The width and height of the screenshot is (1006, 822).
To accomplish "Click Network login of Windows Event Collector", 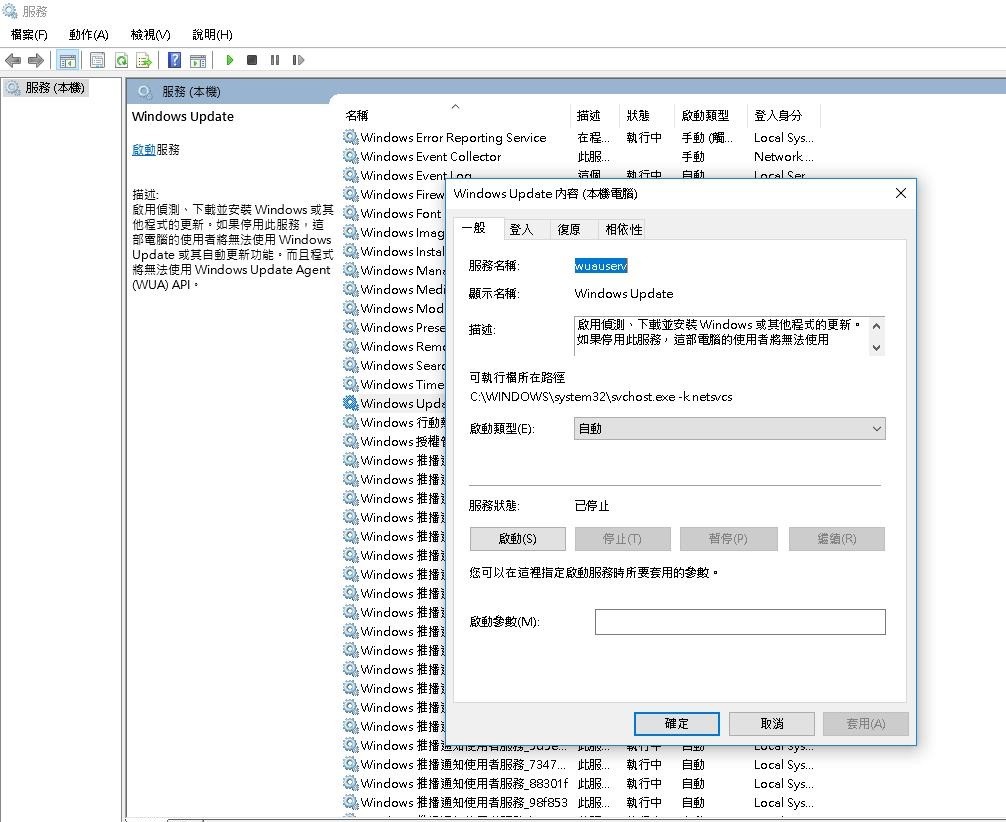I will coord(783,157).
